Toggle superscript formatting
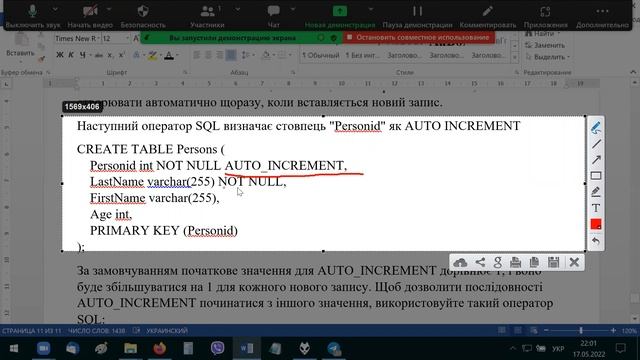This screenshot has height=360, width=640. 121,55
